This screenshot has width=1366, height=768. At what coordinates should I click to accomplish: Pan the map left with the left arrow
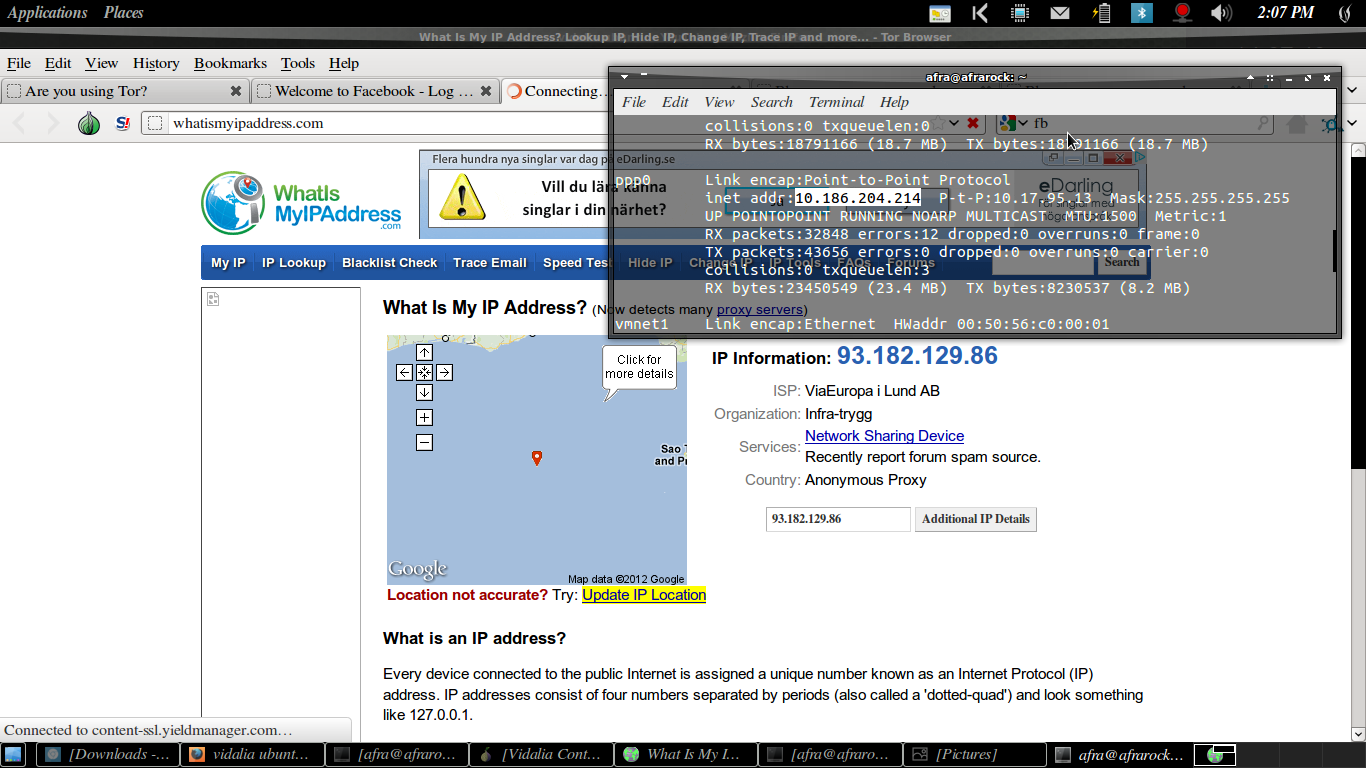[x=404, y=372]
